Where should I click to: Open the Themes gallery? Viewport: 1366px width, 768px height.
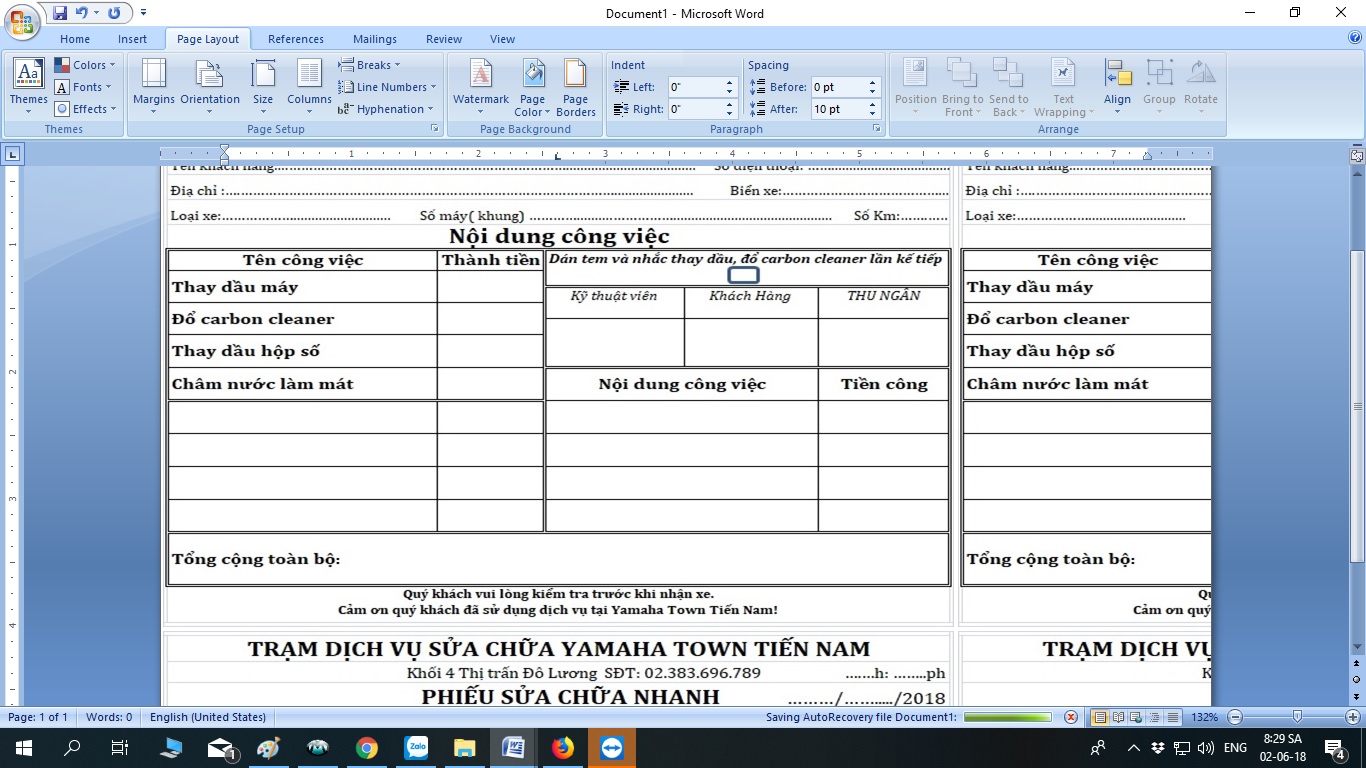tap(28, 84)
